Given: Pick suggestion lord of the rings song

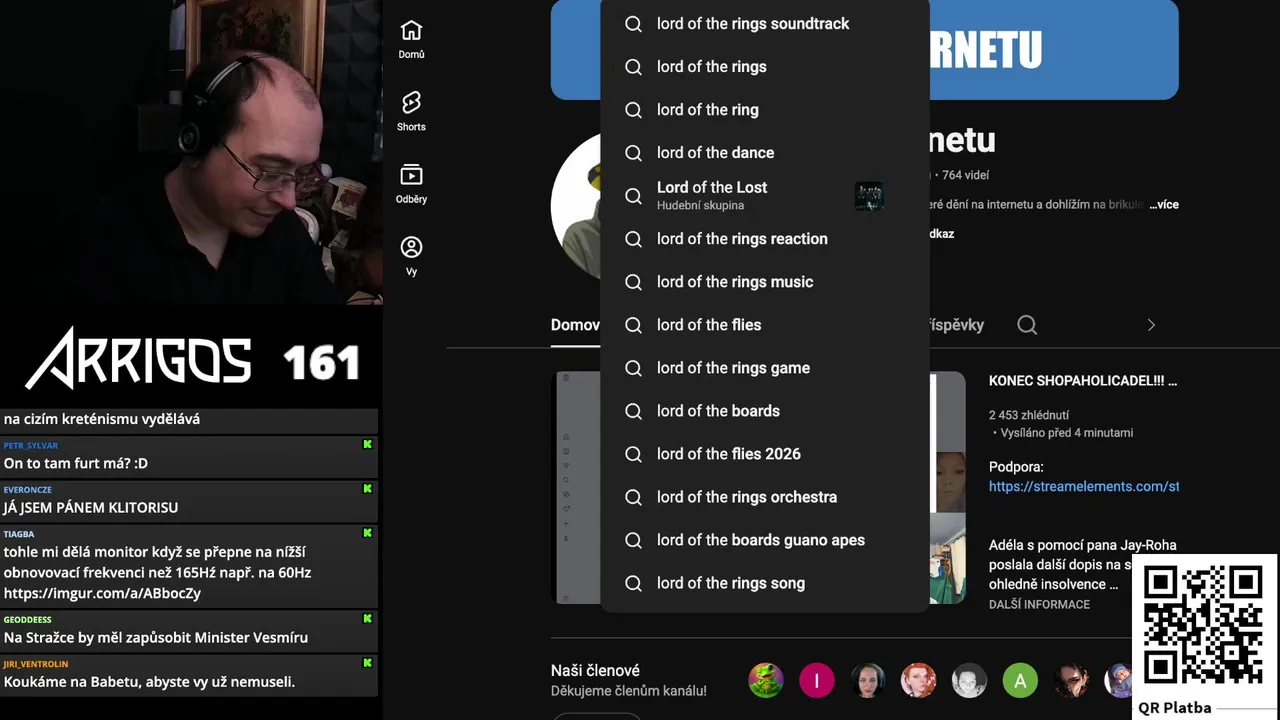Looking at the screenshot, I should click(x=765, y=583).
